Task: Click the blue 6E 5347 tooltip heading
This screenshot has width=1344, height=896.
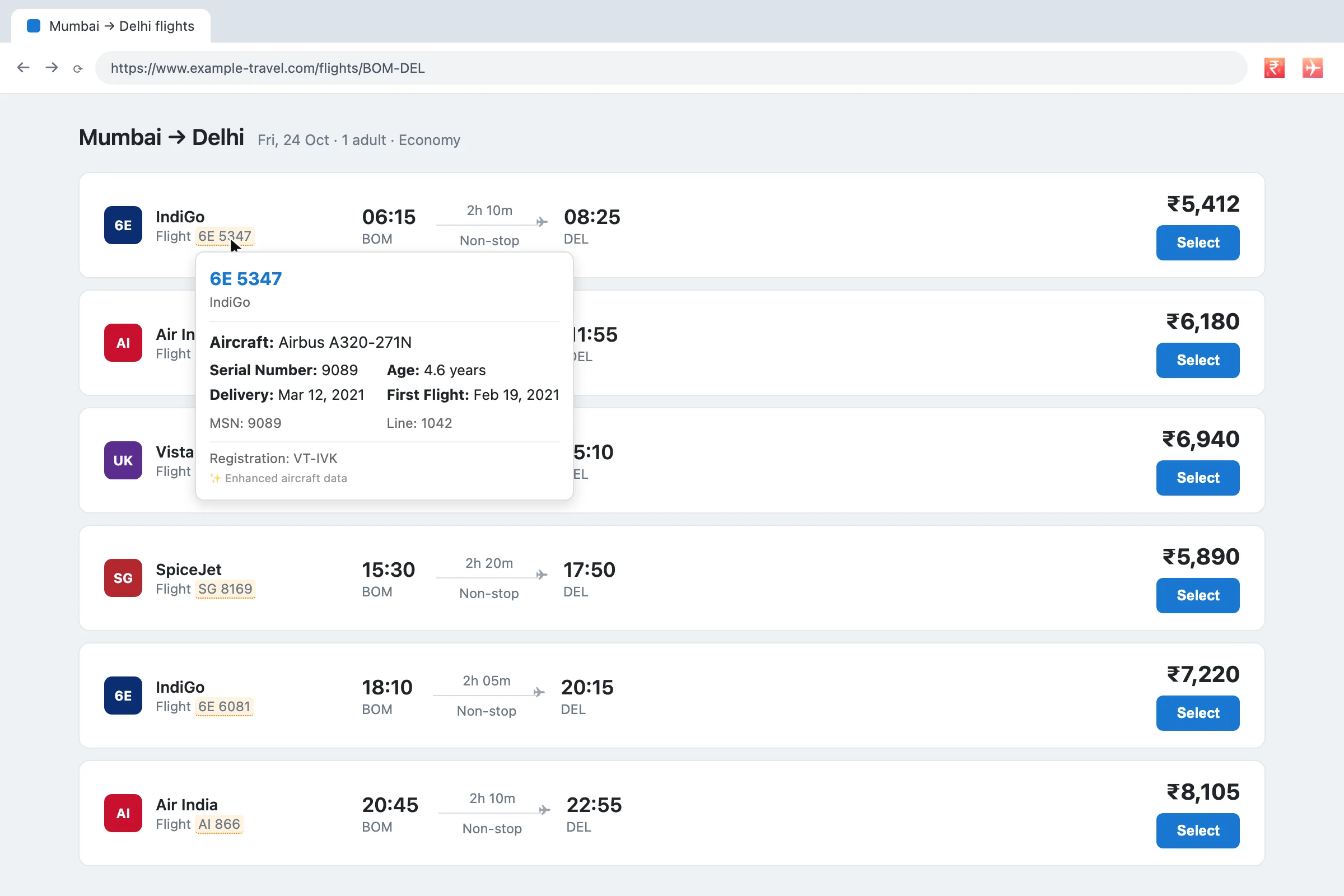Action: (246, 279)
